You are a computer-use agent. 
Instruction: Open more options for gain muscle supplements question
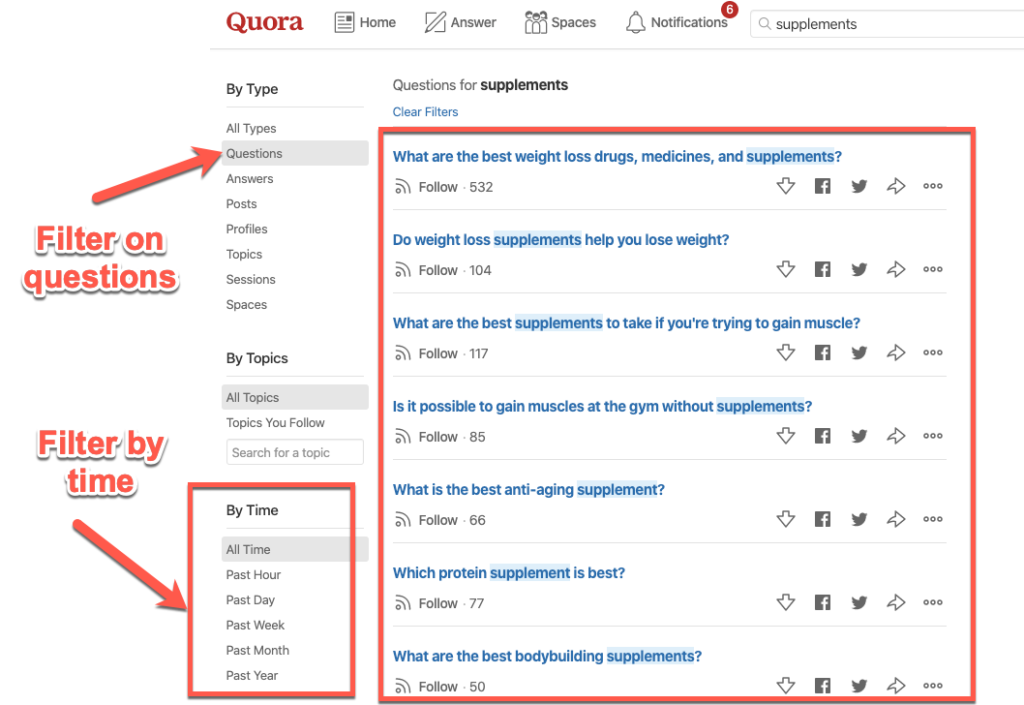tap(933, 352)
